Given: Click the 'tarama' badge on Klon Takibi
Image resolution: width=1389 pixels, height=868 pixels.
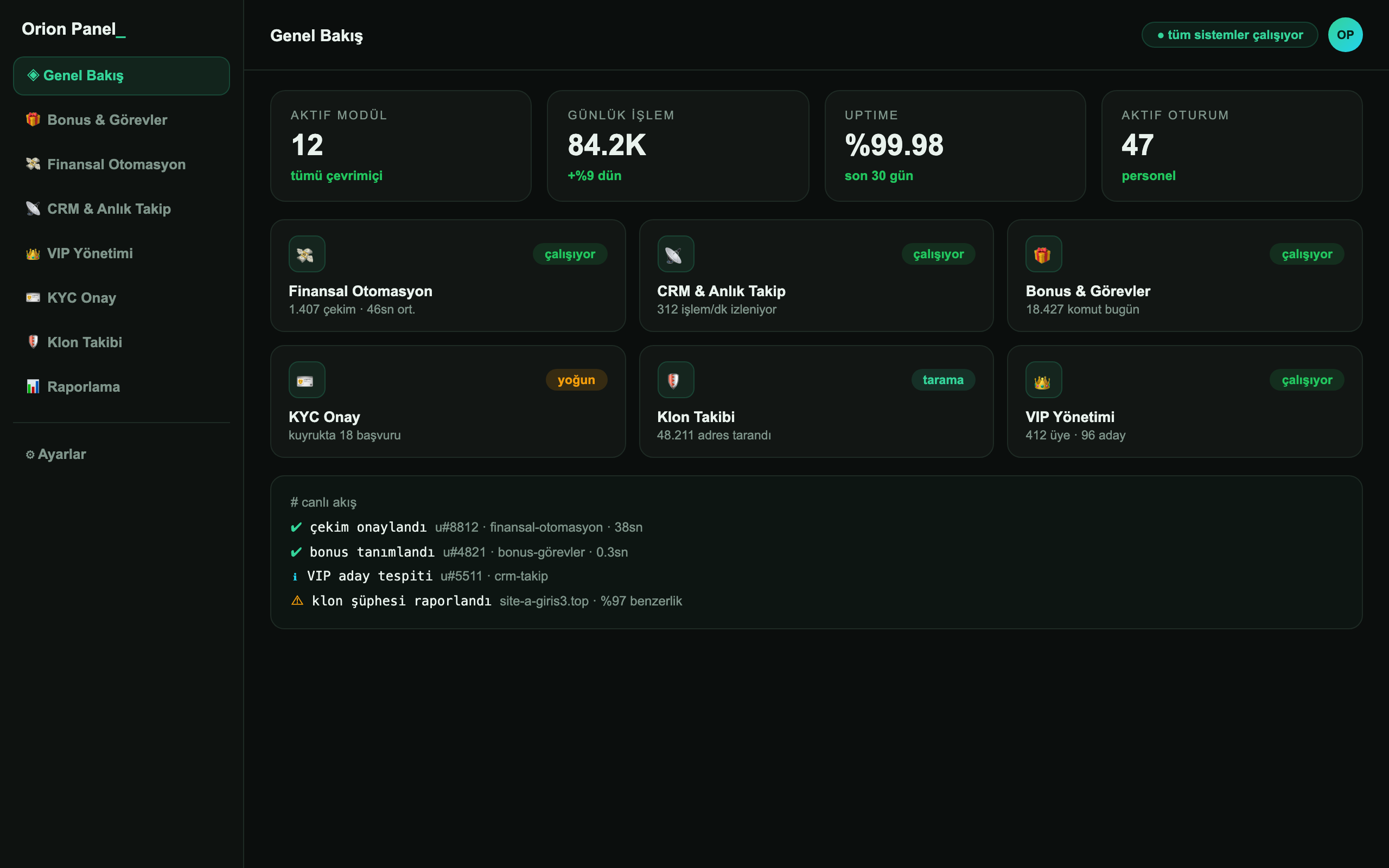Looking at the screenshot, I should 942,379.
